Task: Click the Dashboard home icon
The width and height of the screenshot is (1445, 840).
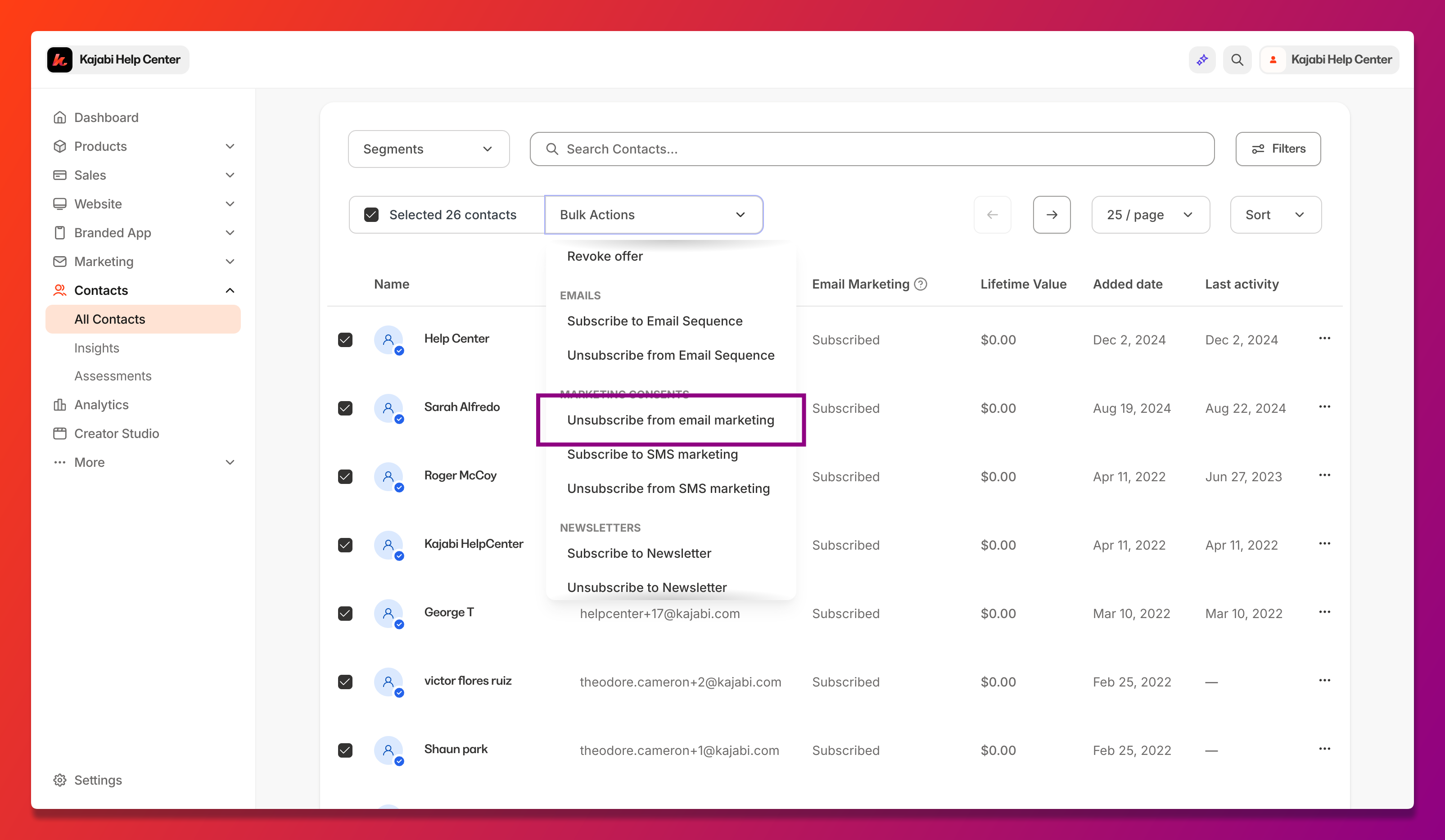Action: click(x=59, y=117)
